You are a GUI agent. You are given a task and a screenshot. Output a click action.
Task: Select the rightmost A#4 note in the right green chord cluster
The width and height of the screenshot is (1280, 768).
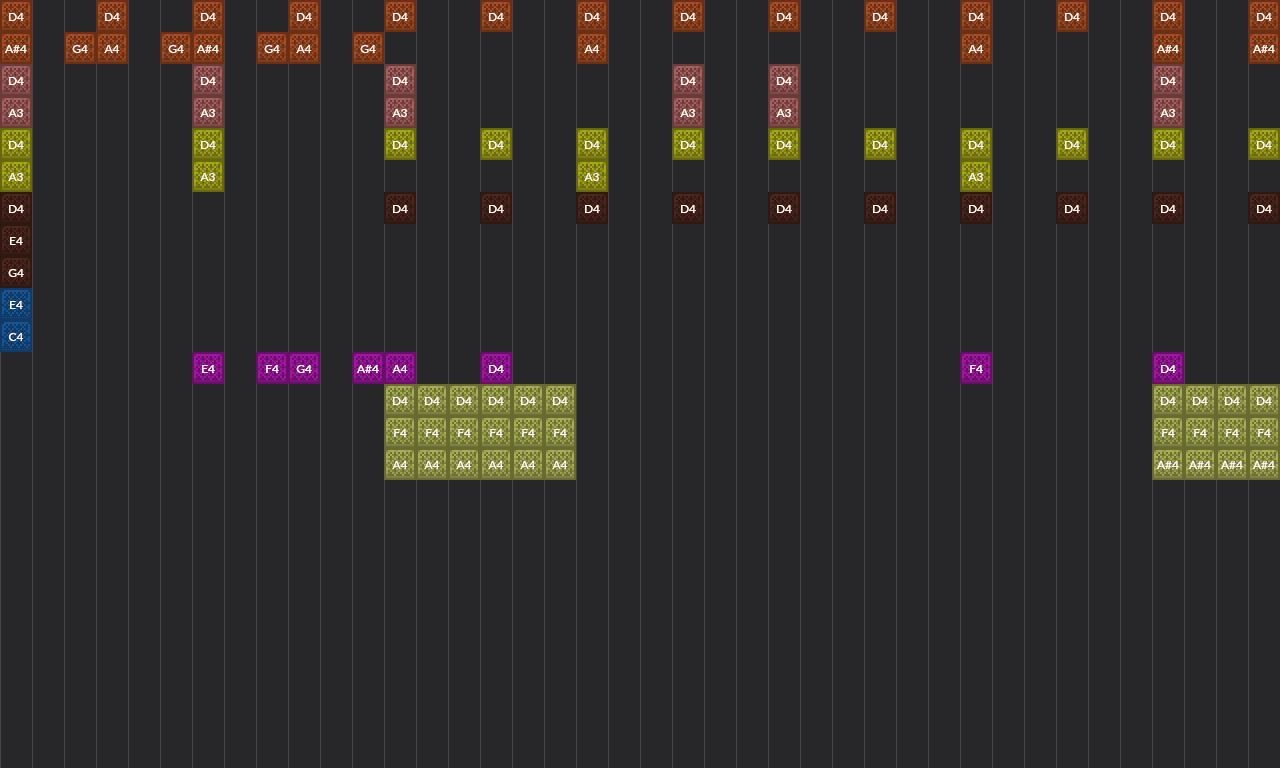[1263, 464]
